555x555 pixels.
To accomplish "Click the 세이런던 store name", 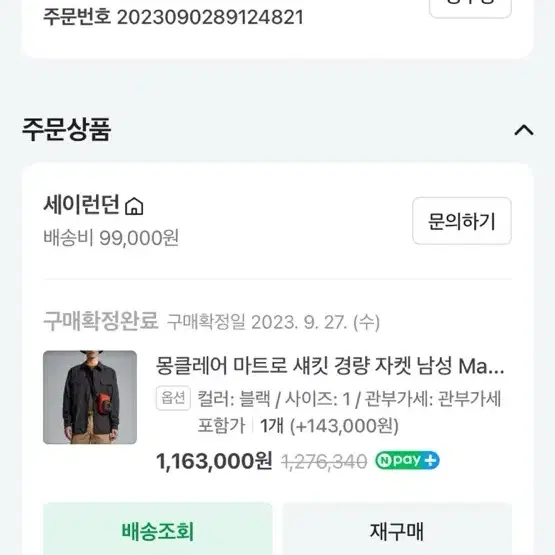I will tap(81, 205).
